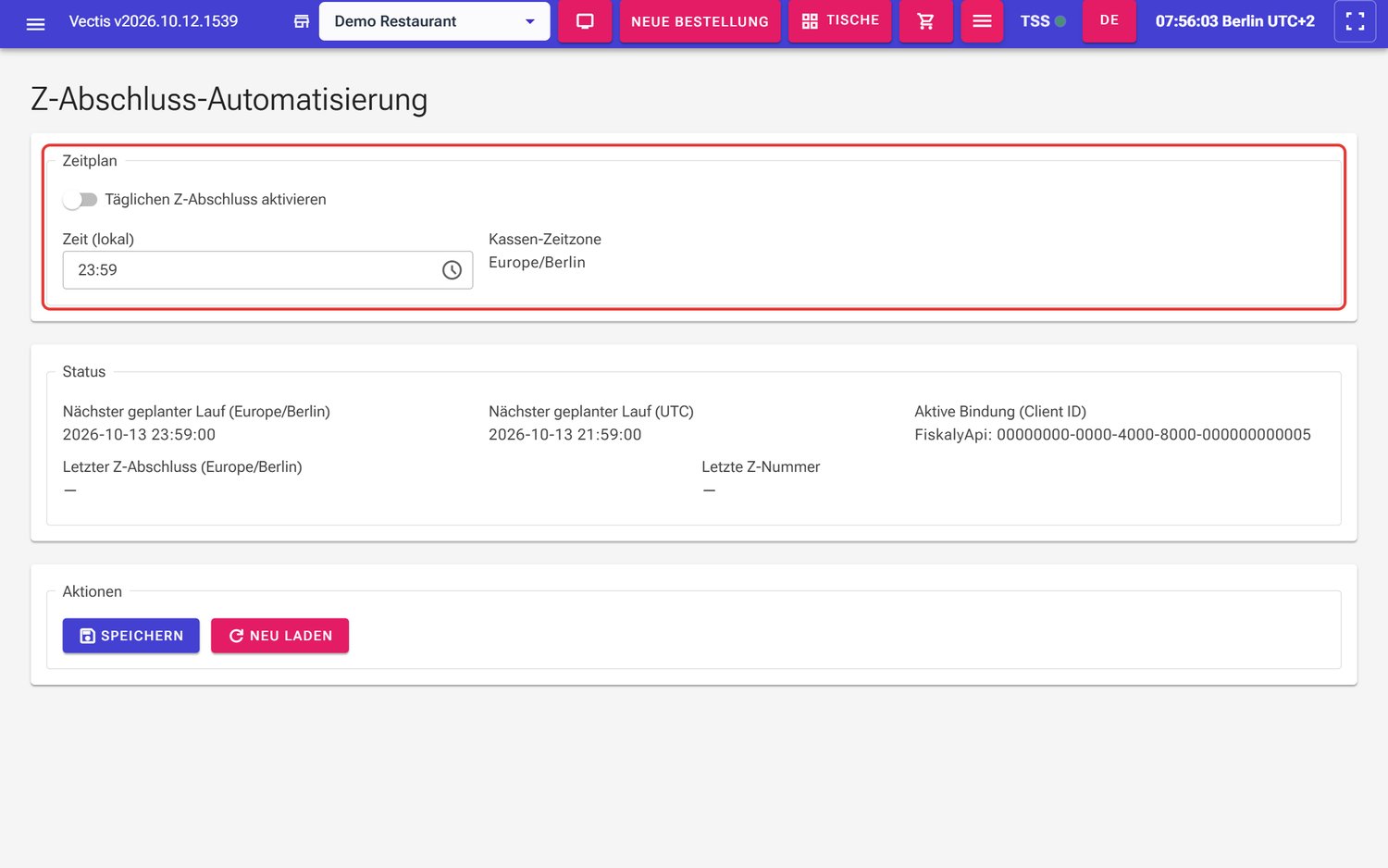Save settings with Speichern

[x=131, y=636]
